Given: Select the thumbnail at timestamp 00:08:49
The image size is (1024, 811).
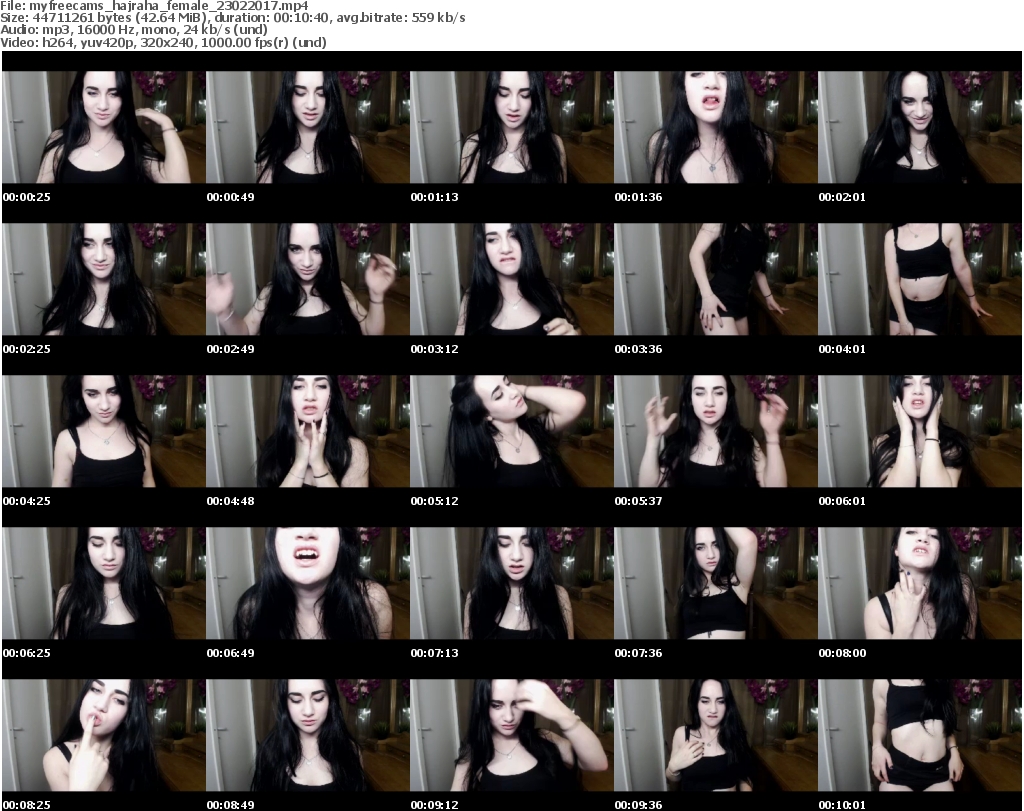Looking at the screenshot, I should coord(308,735).
